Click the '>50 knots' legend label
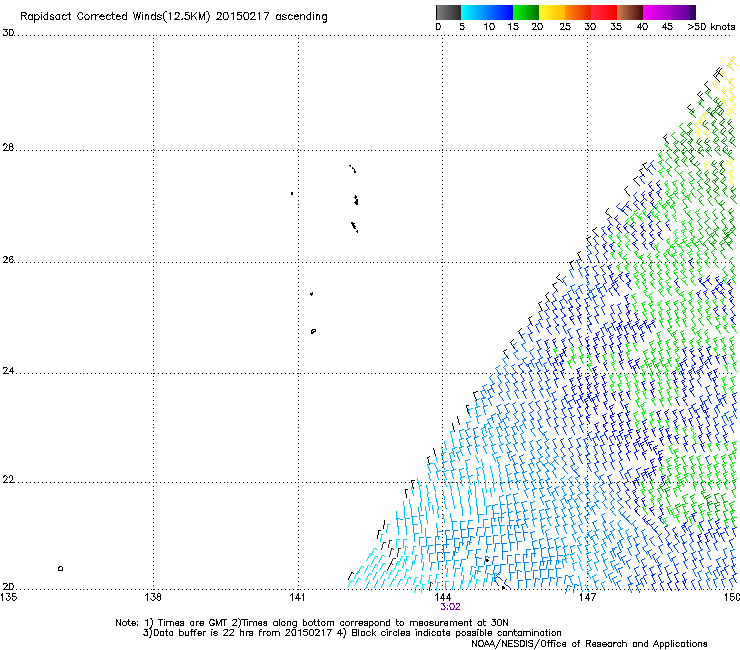Viewport: 740px width, 650px height. coord(711,27)
